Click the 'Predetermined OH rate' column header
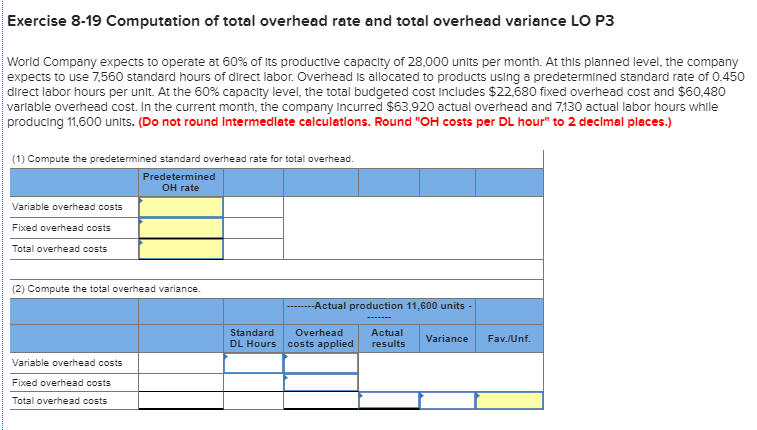757x430 pixels. [x=181, y=182]
